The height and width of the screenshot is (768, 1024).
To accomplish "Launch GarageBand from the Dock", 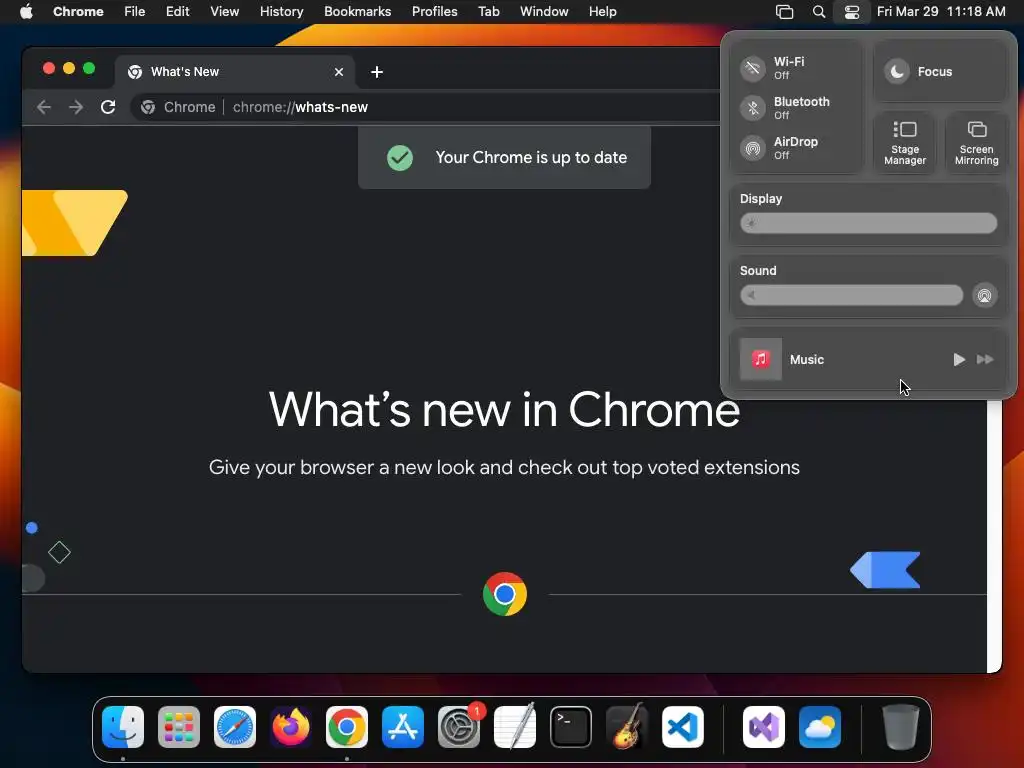I will click(627, 727).
